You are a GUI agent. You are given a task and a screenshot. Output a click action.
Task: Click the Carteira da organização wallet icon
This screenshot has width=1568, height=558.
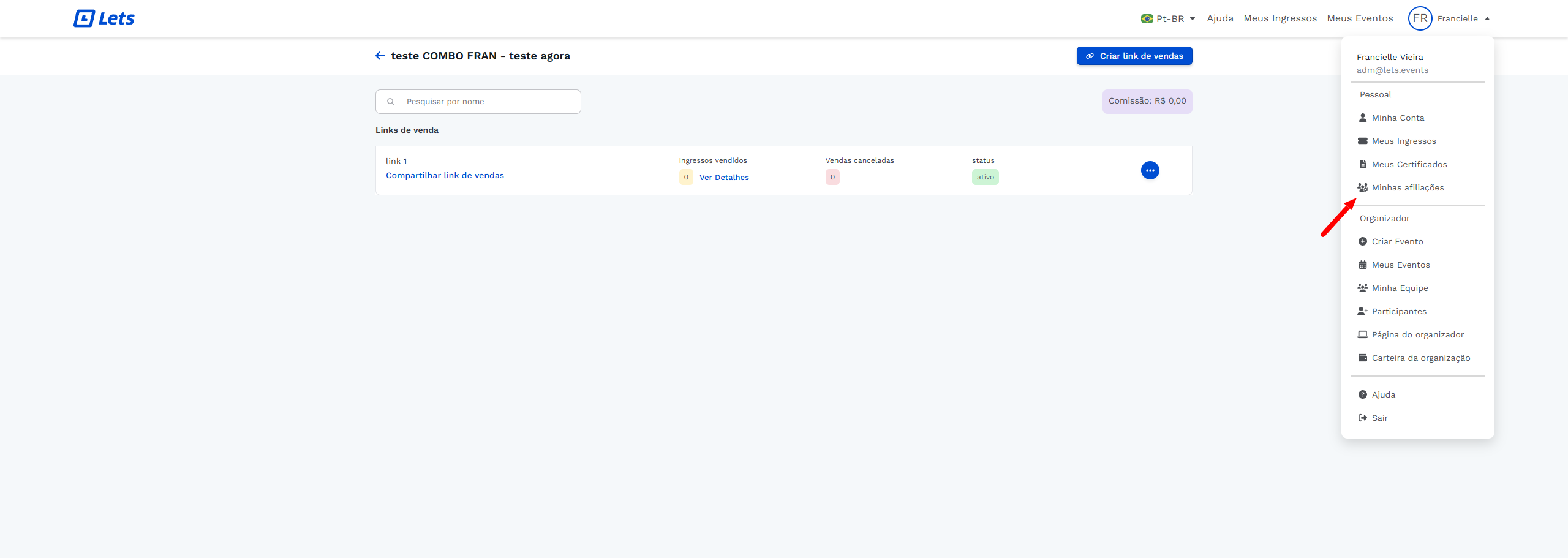click(x=1362, y=358)
